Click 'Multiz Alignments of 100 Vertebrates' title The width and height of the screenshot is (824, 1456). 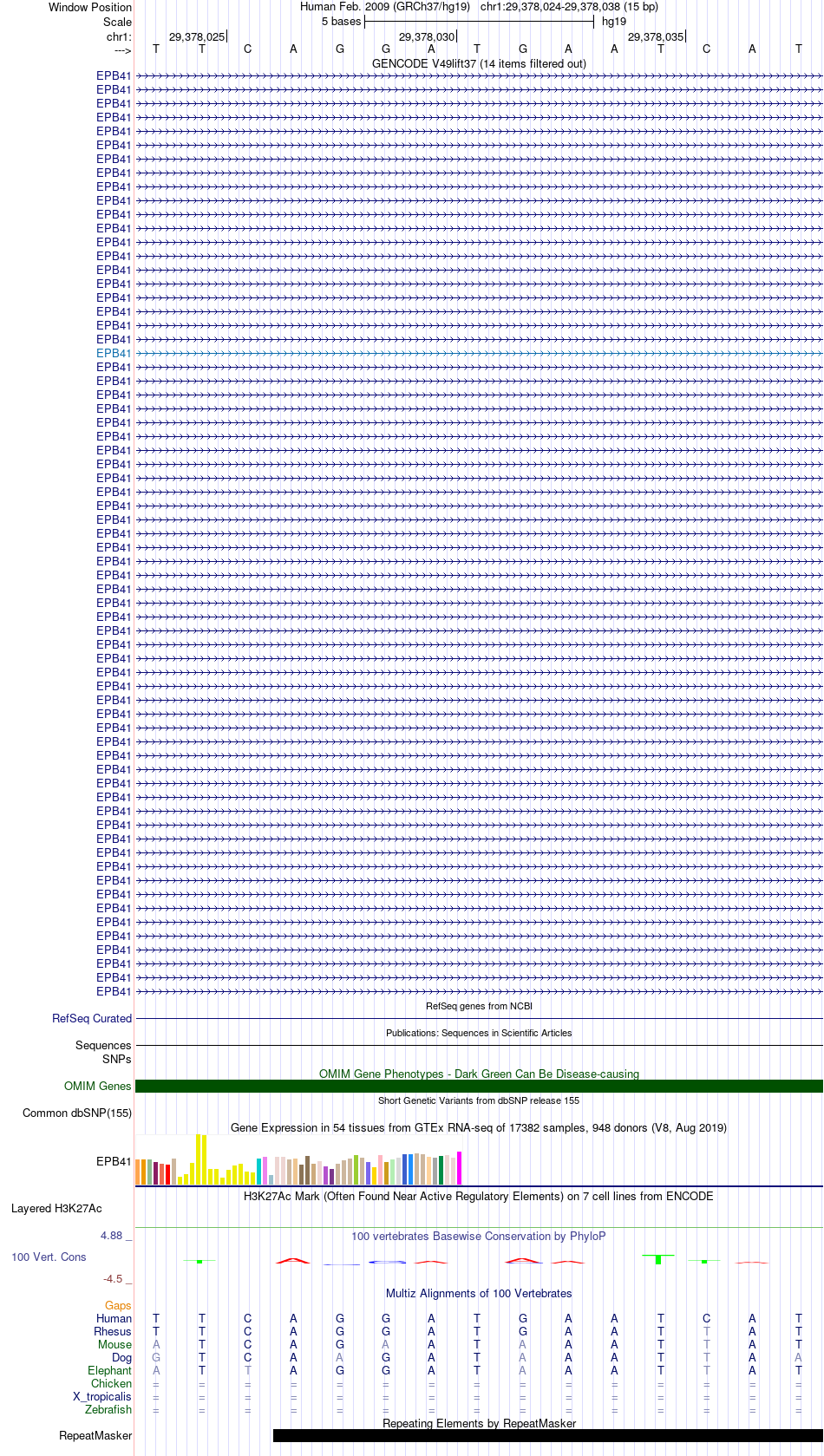[x=479, y=1293]
